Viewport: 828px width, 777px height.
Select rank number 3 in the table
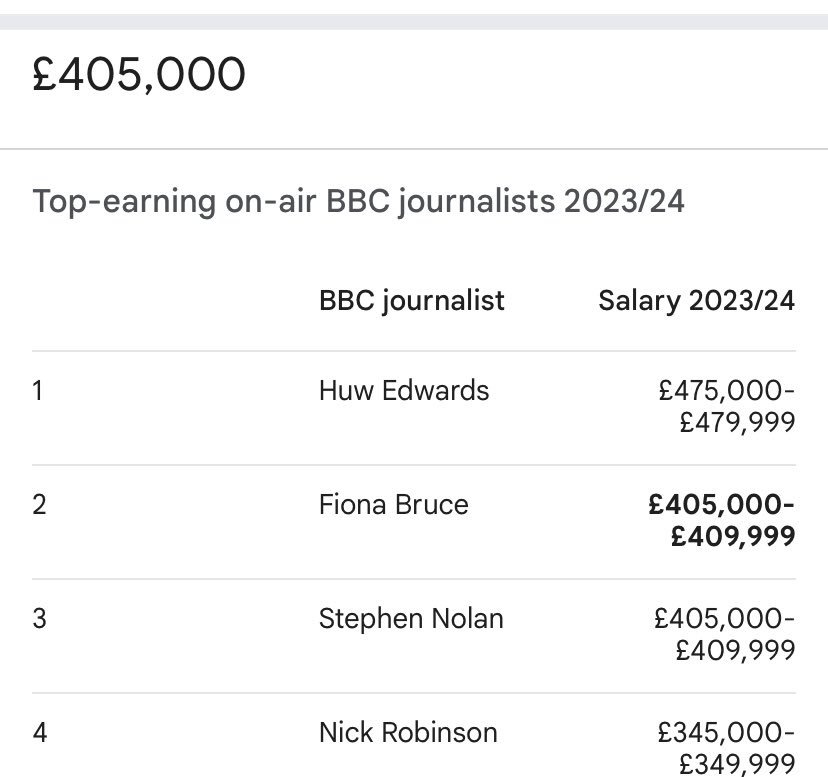click(x=39, y=618)
